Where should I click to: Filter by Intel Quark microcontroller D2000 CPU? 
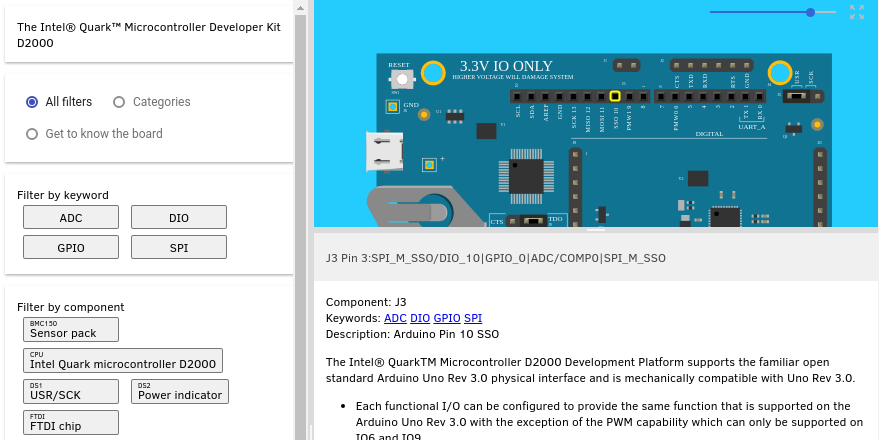coord(123,360)
